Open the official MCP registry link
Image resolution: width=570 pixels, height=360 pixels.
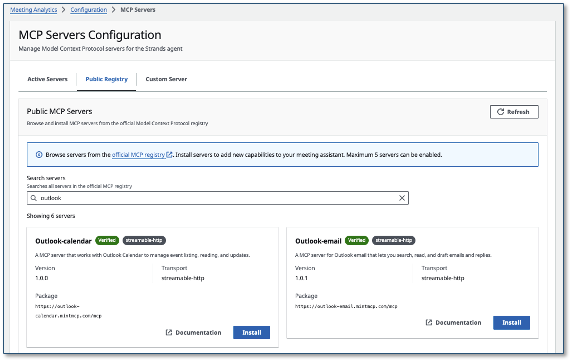pyautogui.click(x=139, y=155)
